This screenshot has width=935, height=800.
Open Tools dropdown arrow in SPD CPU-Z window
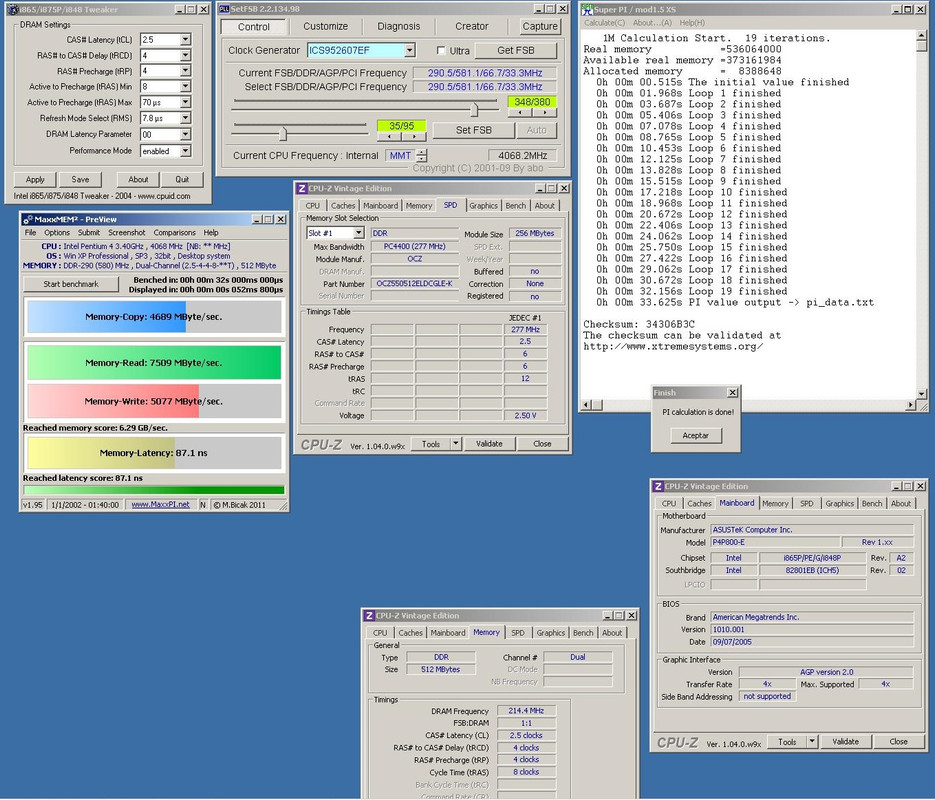point(456,444)
